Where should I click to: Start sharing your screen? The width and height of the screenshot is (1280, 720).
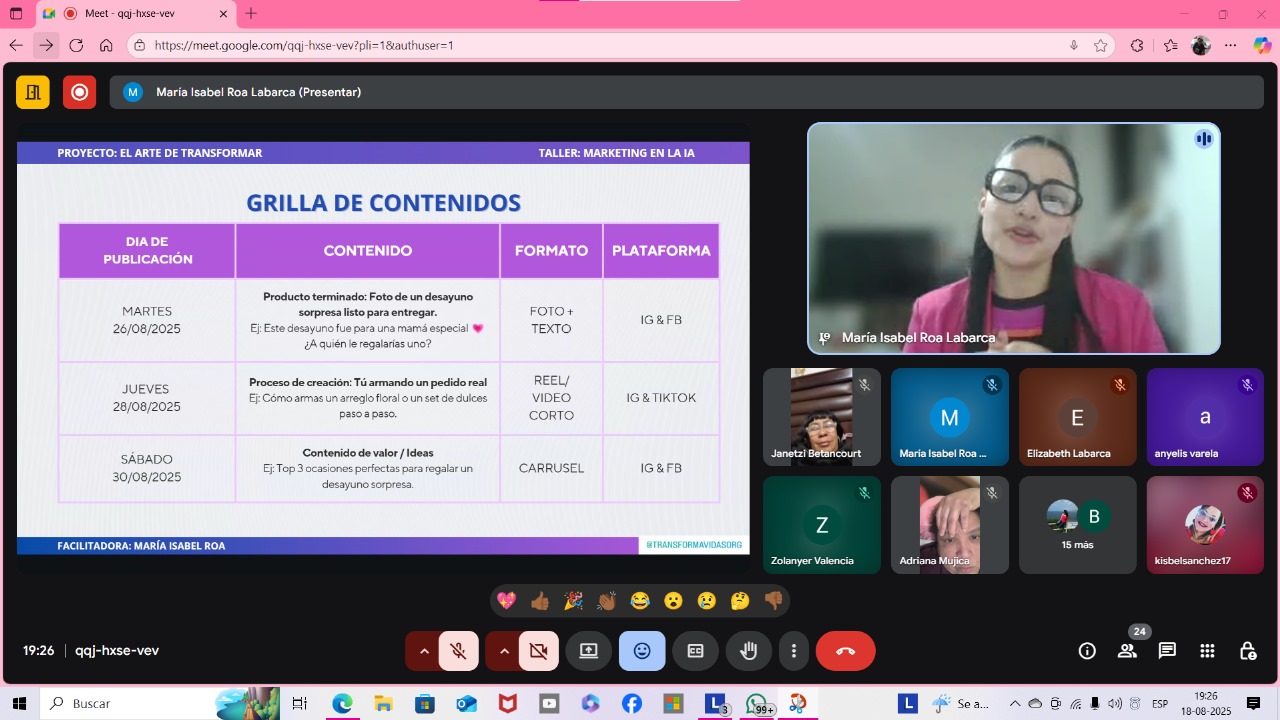[588, 651]
